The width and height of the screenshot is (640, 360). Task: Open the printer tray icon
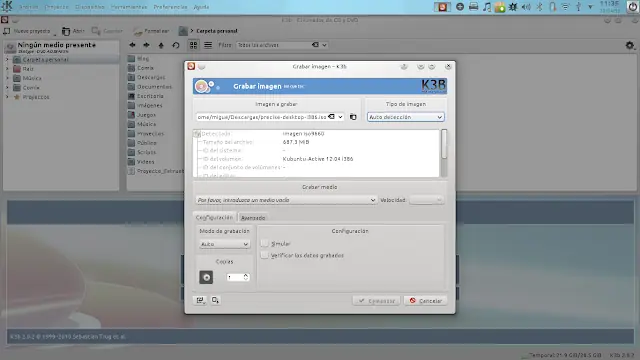click(473, 7)
